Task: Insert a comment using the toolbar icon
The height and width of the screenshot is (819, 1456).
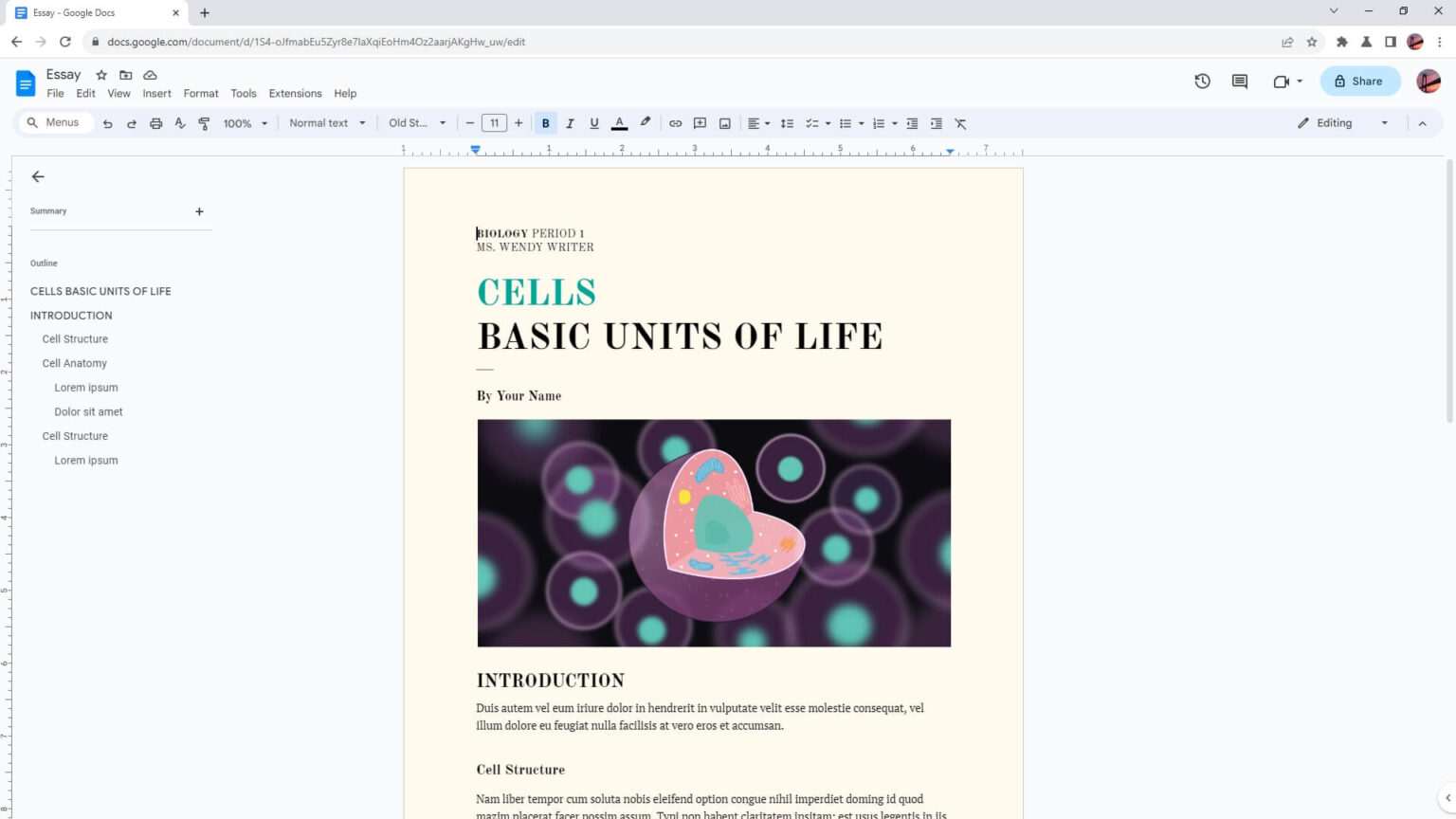Action: click(x=700, y=122)
